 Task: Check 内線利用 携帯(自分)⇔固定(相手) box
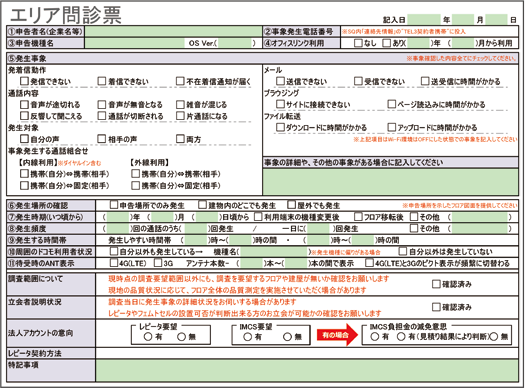[24, 185]
